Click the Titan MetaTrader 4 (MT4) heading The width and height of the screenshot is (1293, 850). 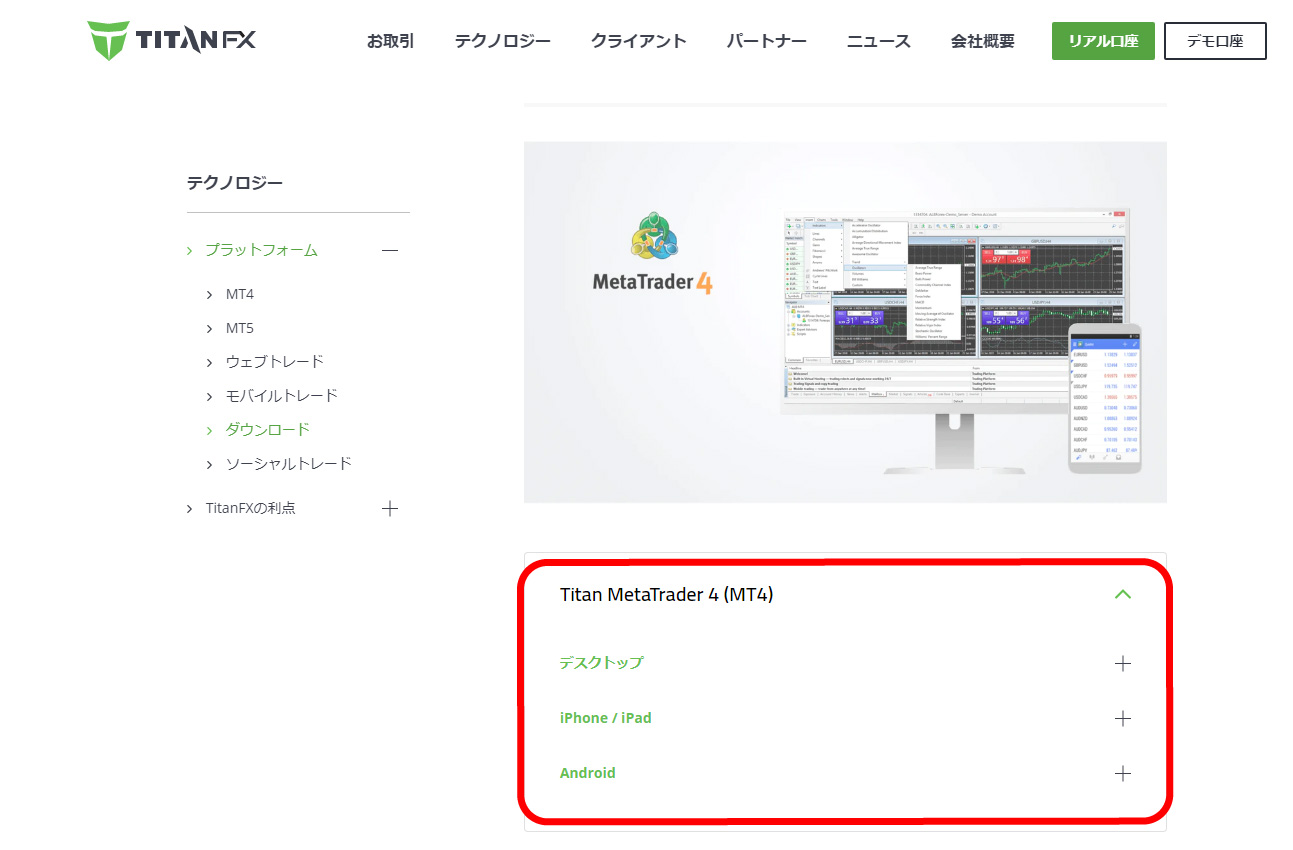point(667,594)
